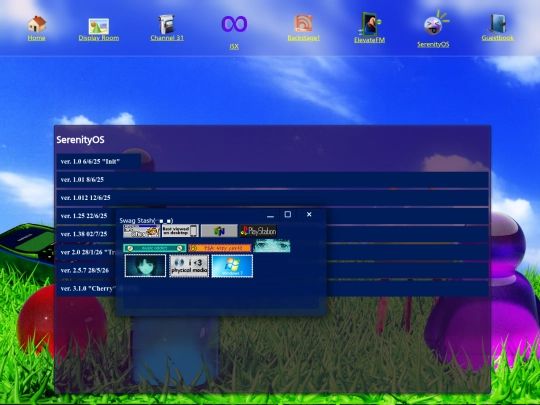Click the purple infinity ISX icon
Image resolution: width=540 pixels, height=405 pixels.
pyautogui.click(x=234, y=24)
